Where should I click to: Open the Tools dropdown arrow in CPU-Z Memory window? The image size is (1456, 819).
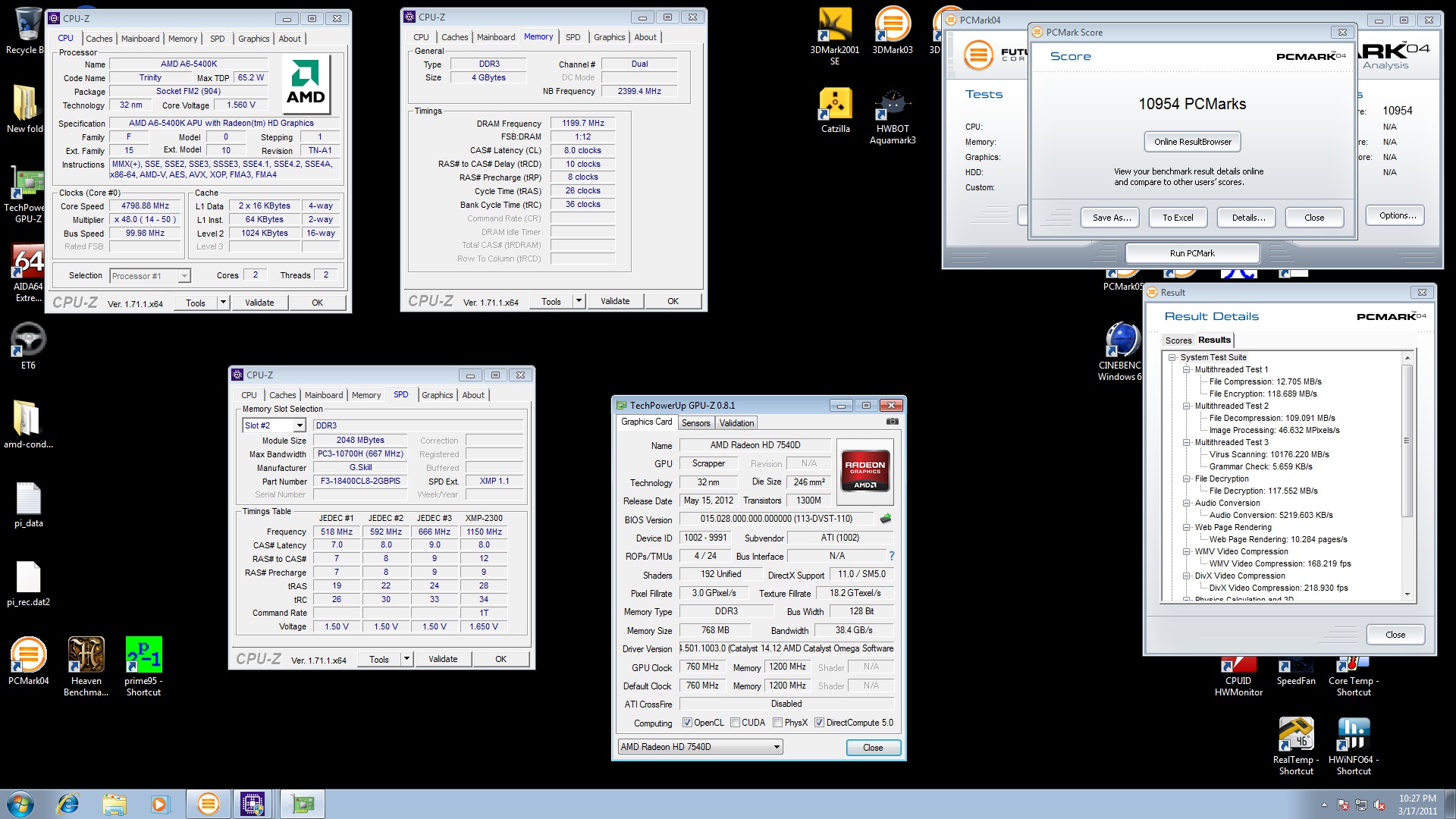579,301
